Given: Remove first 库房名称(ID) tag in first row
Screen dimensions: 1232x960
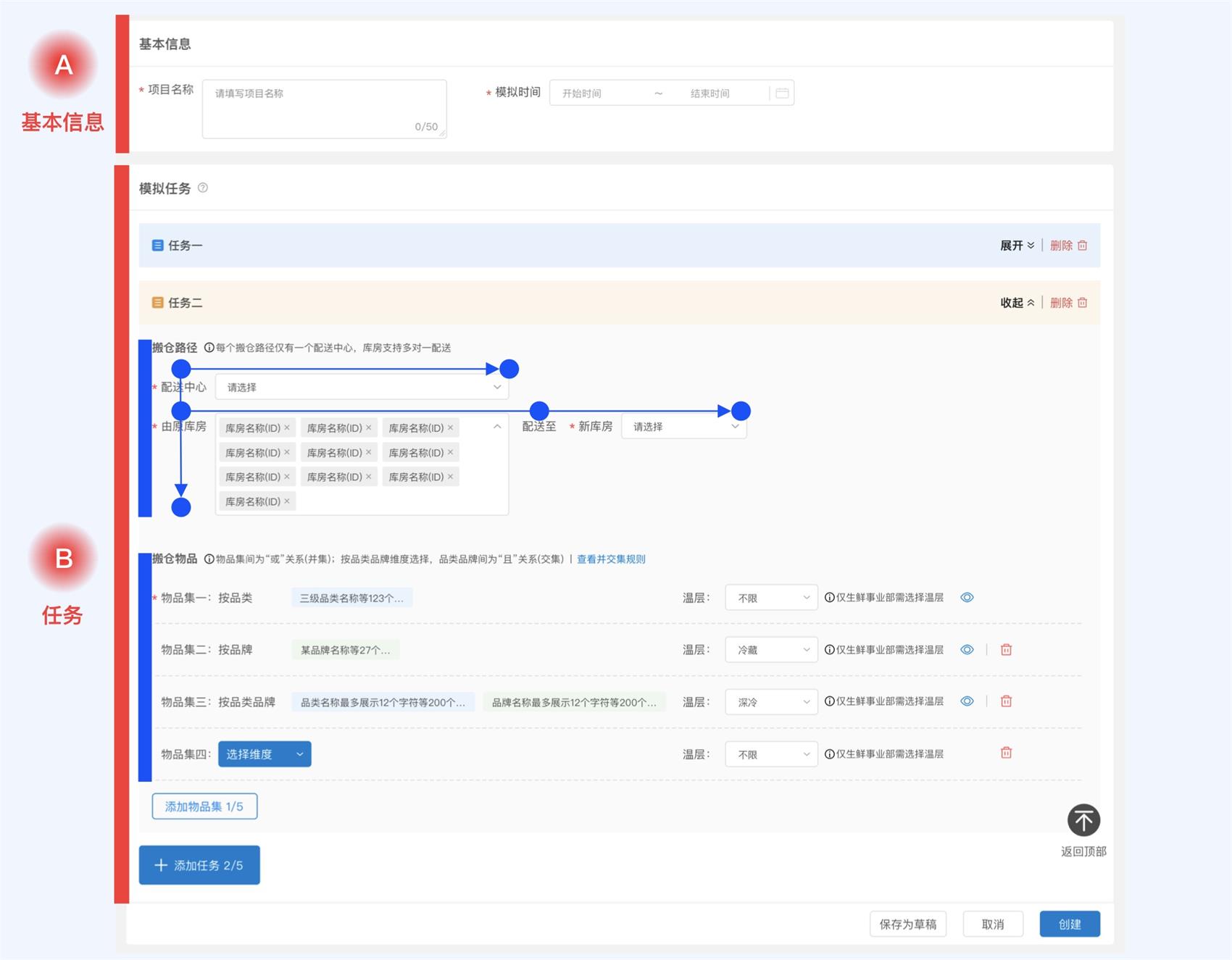Looking at the screenshot, I should click(x=287, y=428).
